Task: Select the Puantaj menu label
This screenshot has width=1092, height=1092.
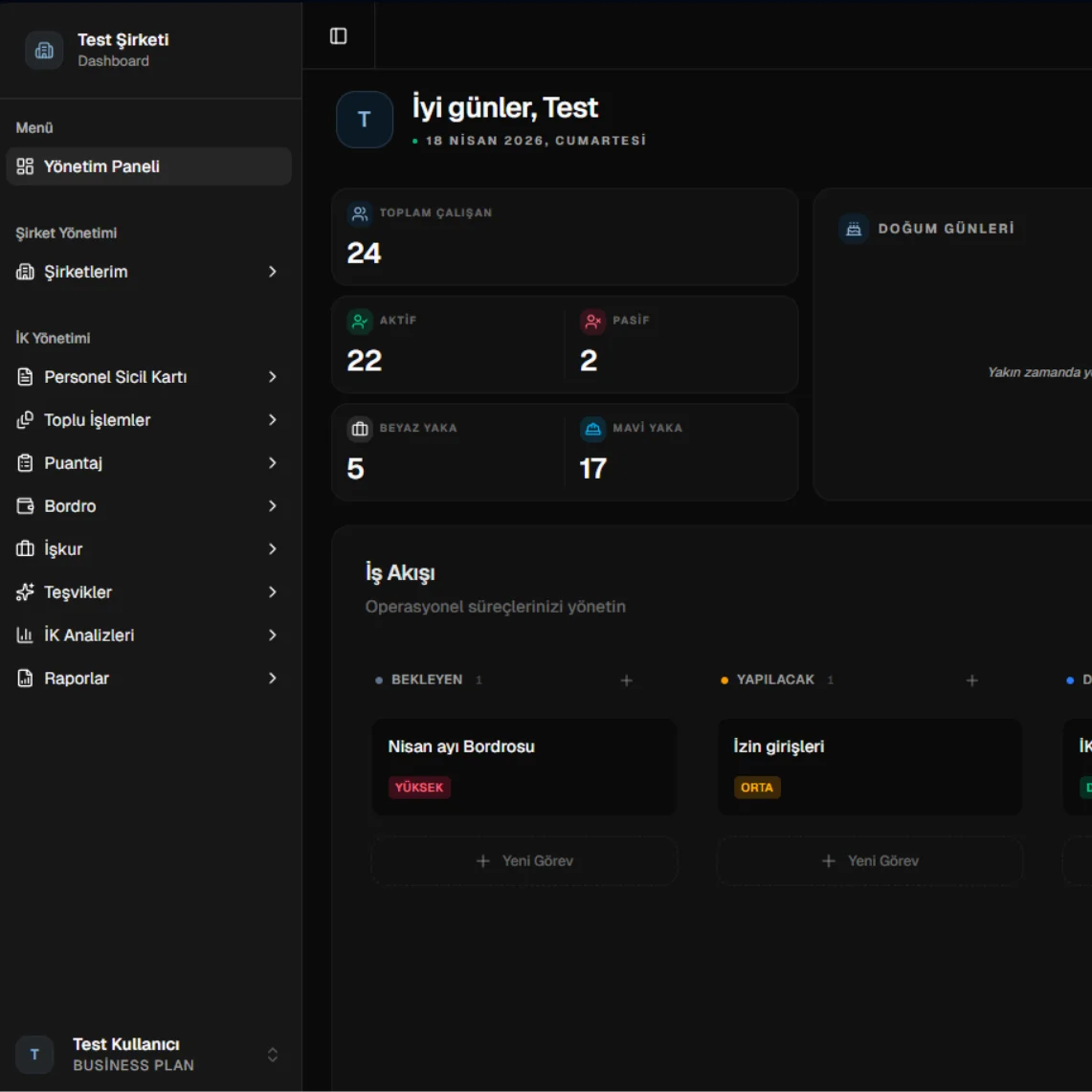Action: coord(73,463)
